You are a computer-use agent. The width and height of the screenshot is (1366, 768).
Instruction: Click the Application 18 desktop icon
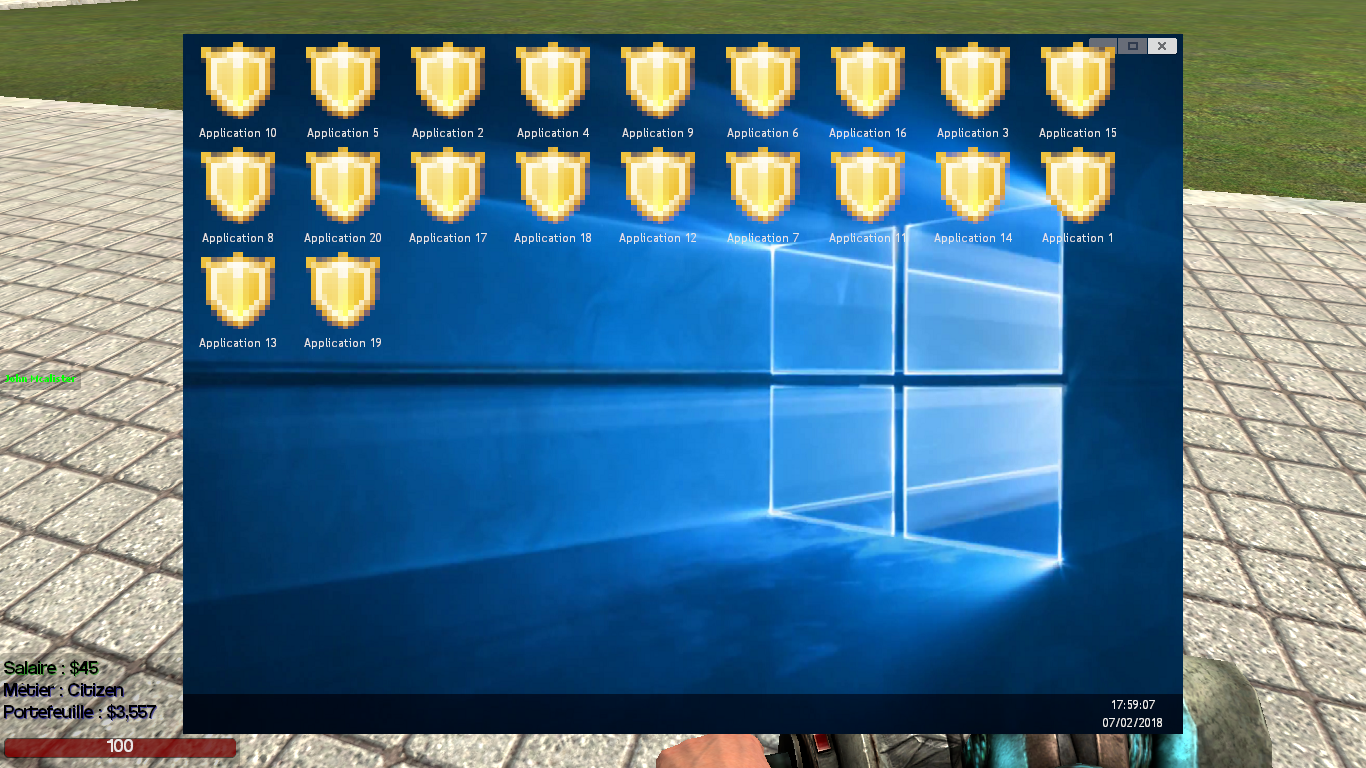coord(553,186)
